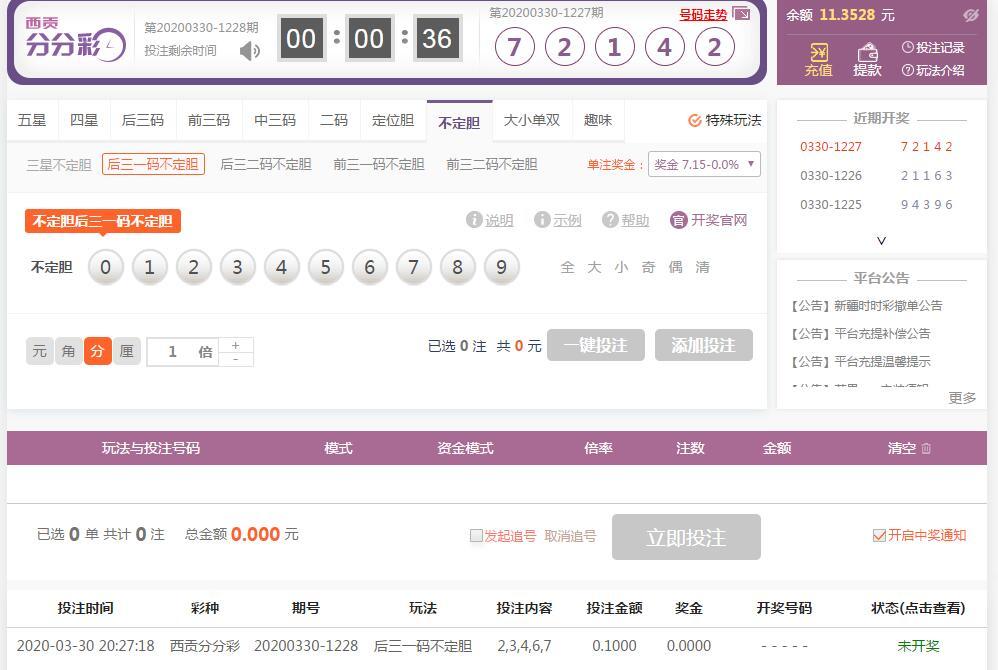This screenshot has width=998, height=670.
Task: Click the 特殊玩法 special play icon
Action: pyautogui.click(x=694, y=120)
